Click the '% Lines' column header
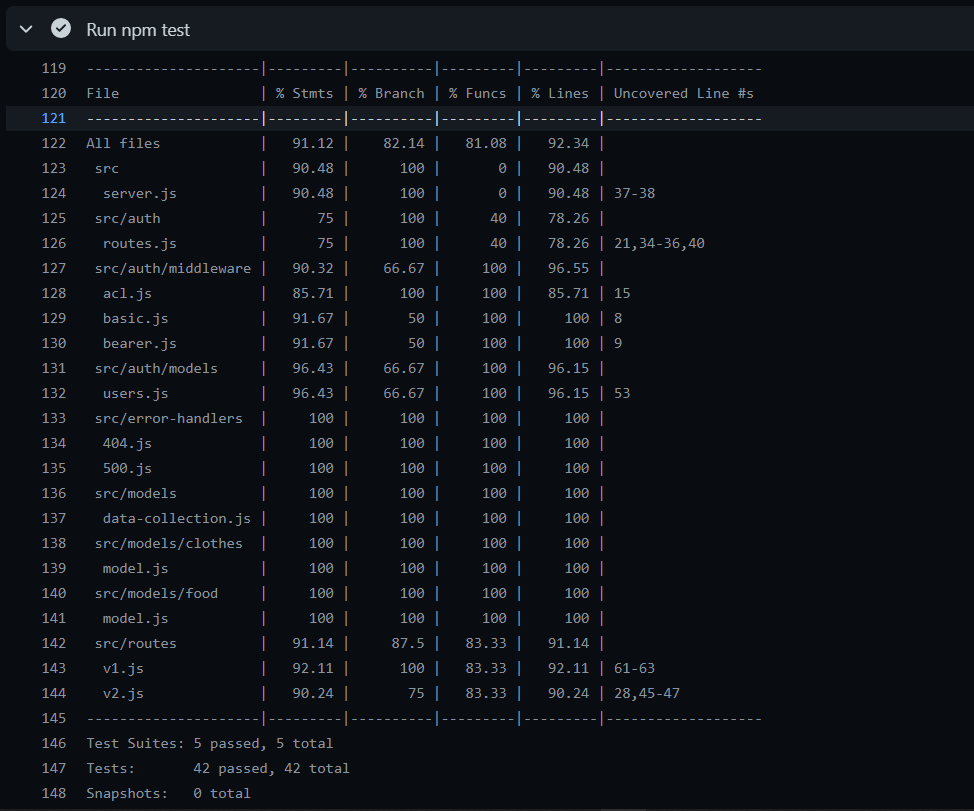Screen dimensions: 974x811 [x=560, y=93]
